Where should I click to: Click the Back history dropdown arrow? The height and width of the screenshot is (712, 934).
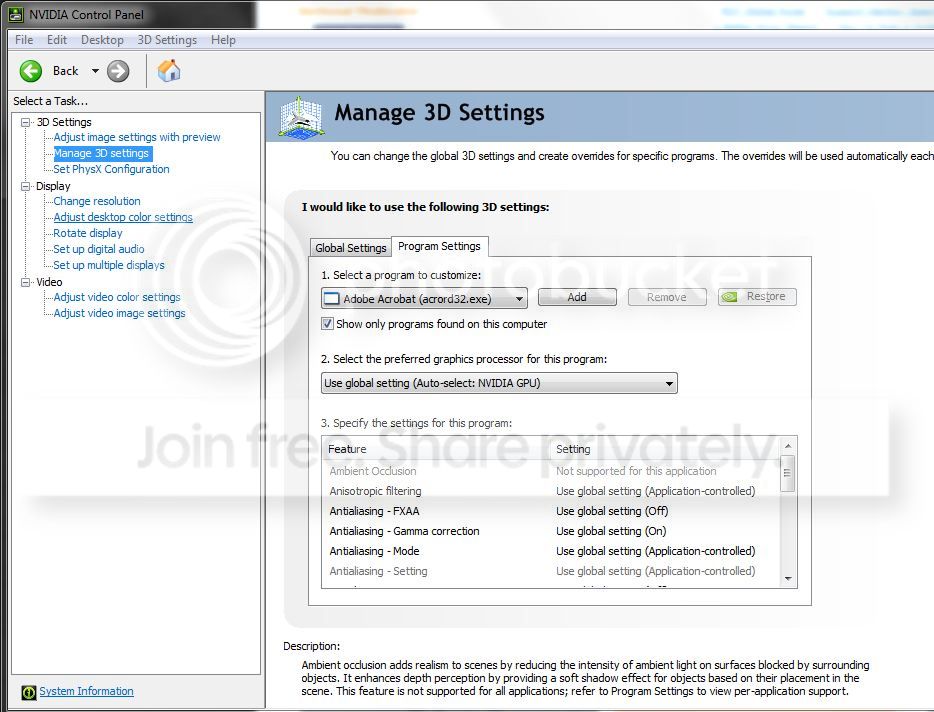pos(95,71)
